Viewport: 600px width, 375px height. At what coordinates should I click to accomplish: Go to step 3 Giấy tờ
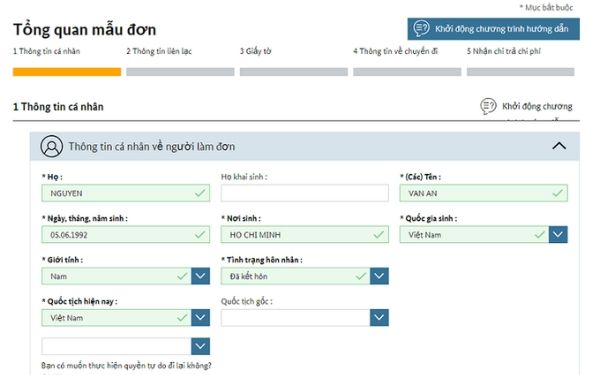pyautogui.click(x=256, y=51)
